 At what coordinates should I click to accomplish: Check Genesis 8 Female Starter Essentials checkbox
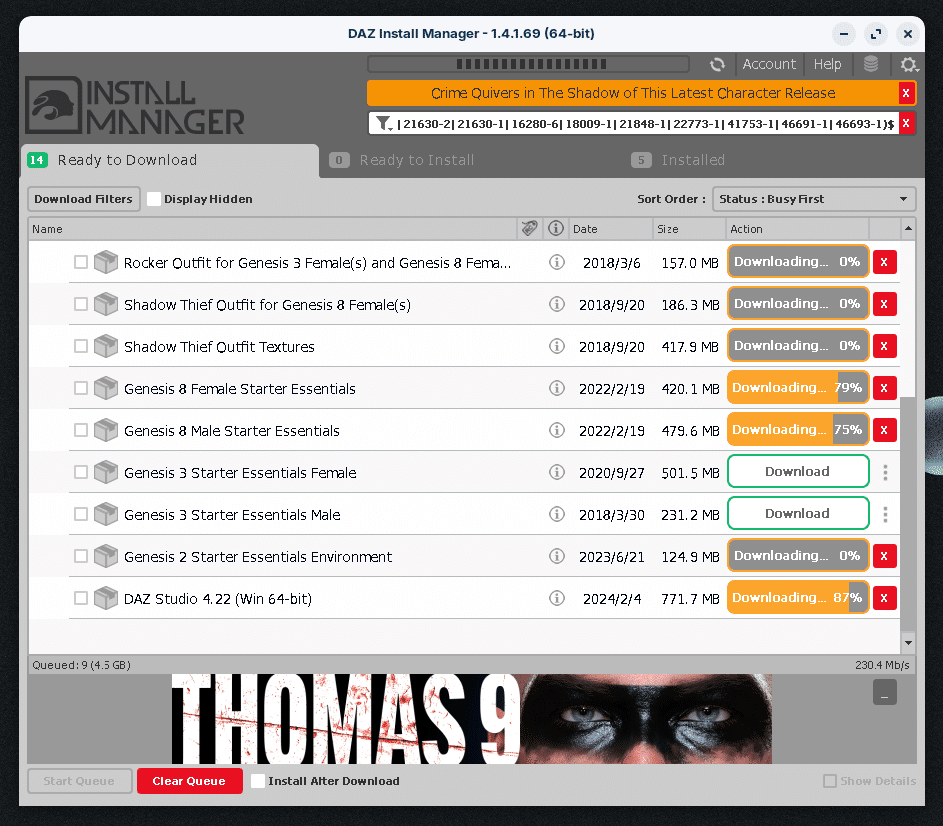[x=81, y=388]
